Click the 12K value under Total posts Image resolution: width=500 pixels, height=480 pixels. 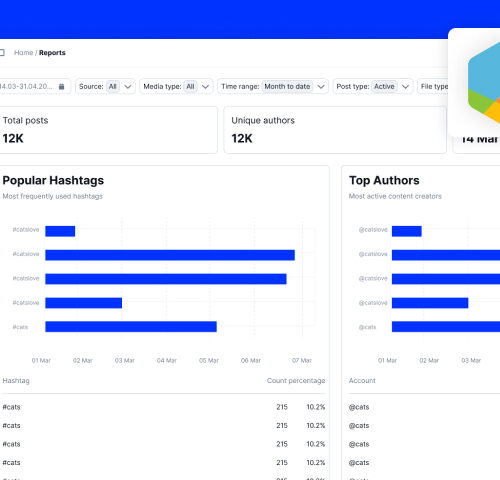(13, 138)
